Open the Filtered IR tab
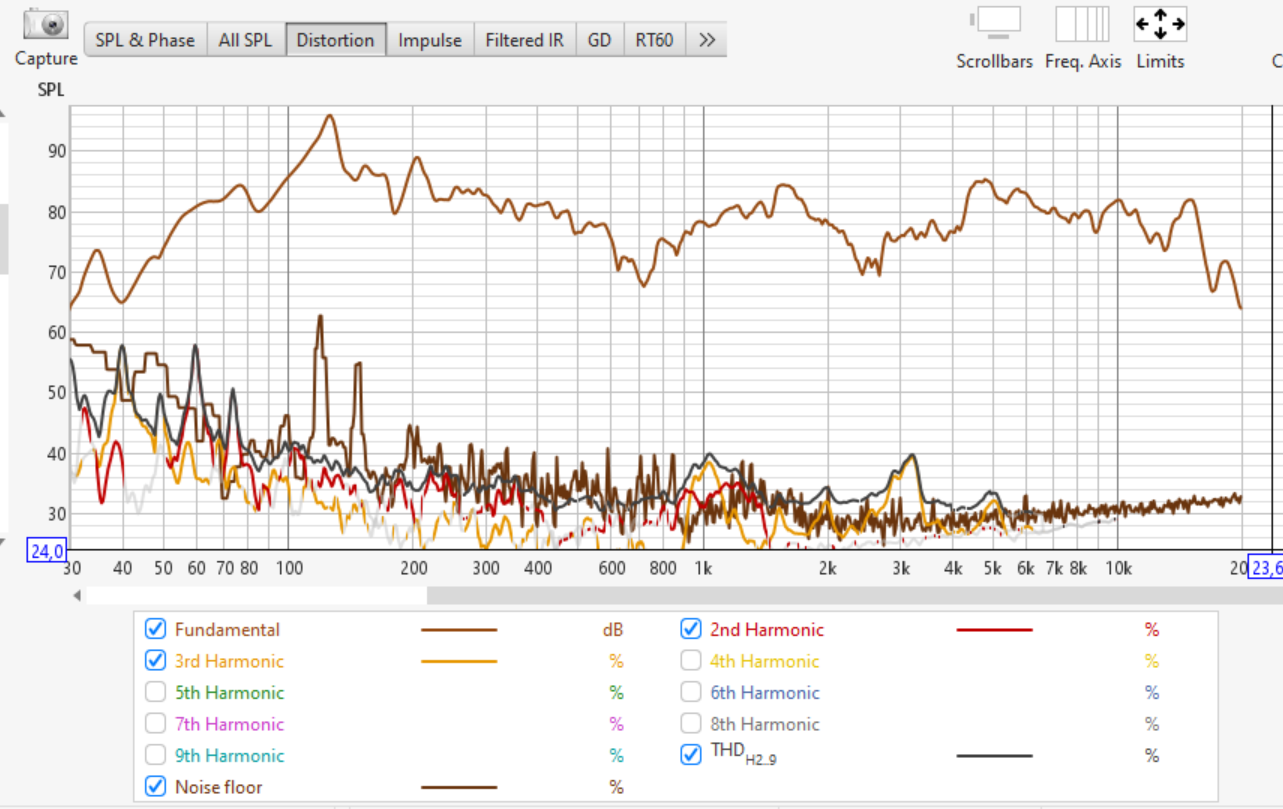This screenshot has height=809, width=1283. [524, 41]
